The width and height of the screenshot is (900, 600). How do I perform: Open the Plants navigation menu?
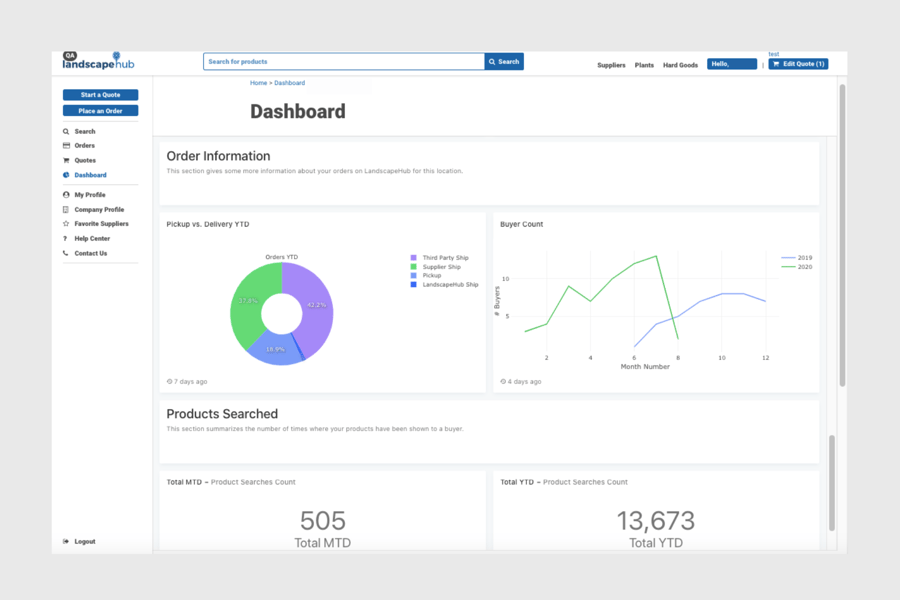coord(644,64)
